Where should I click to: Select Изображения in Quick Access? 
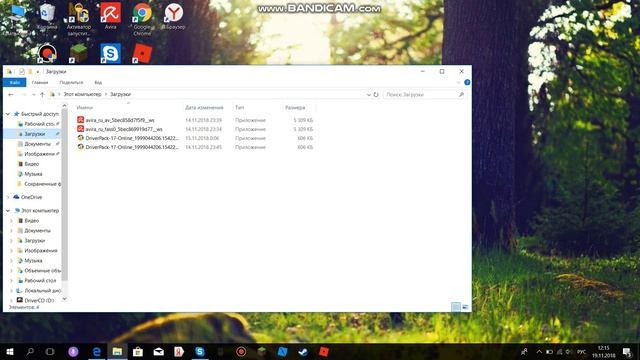coord(39,154)
